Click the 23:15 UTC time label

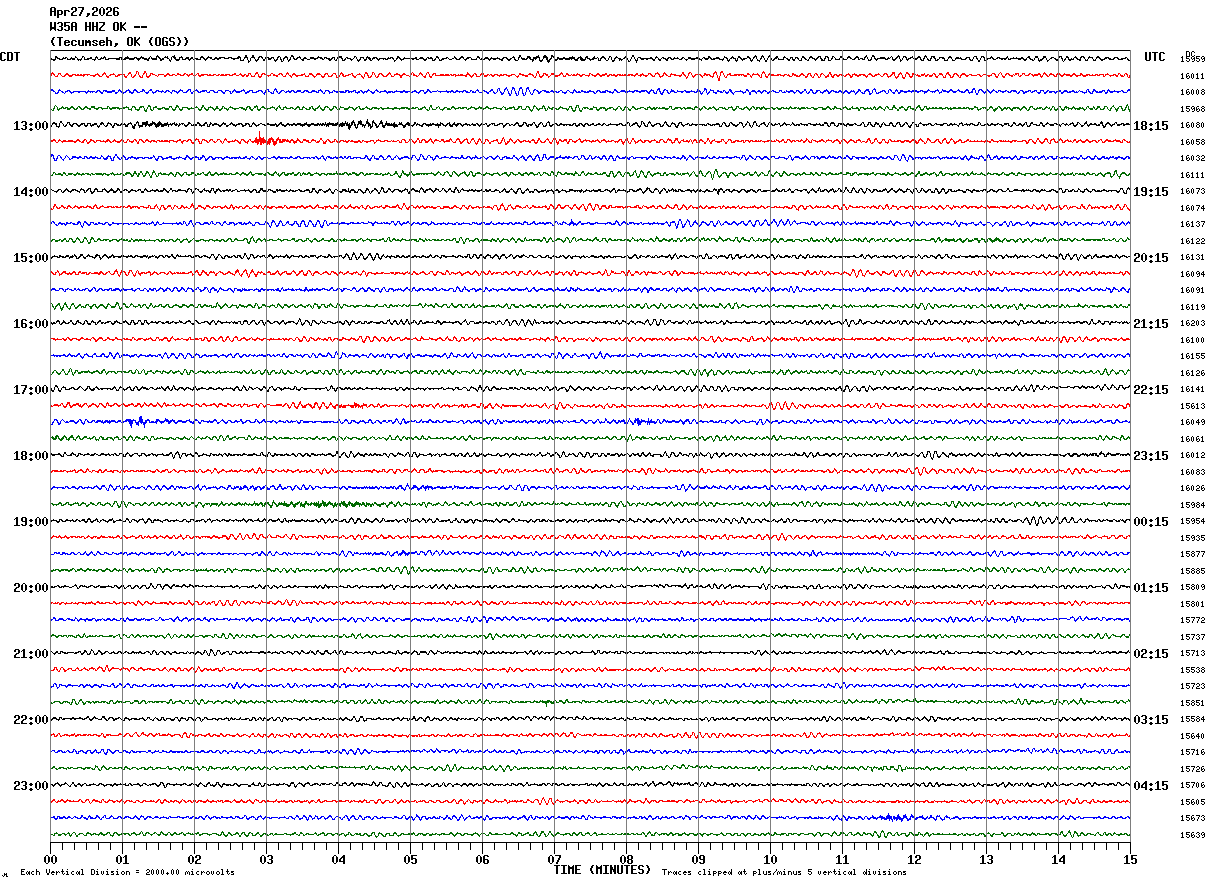tap(1151, 456)
